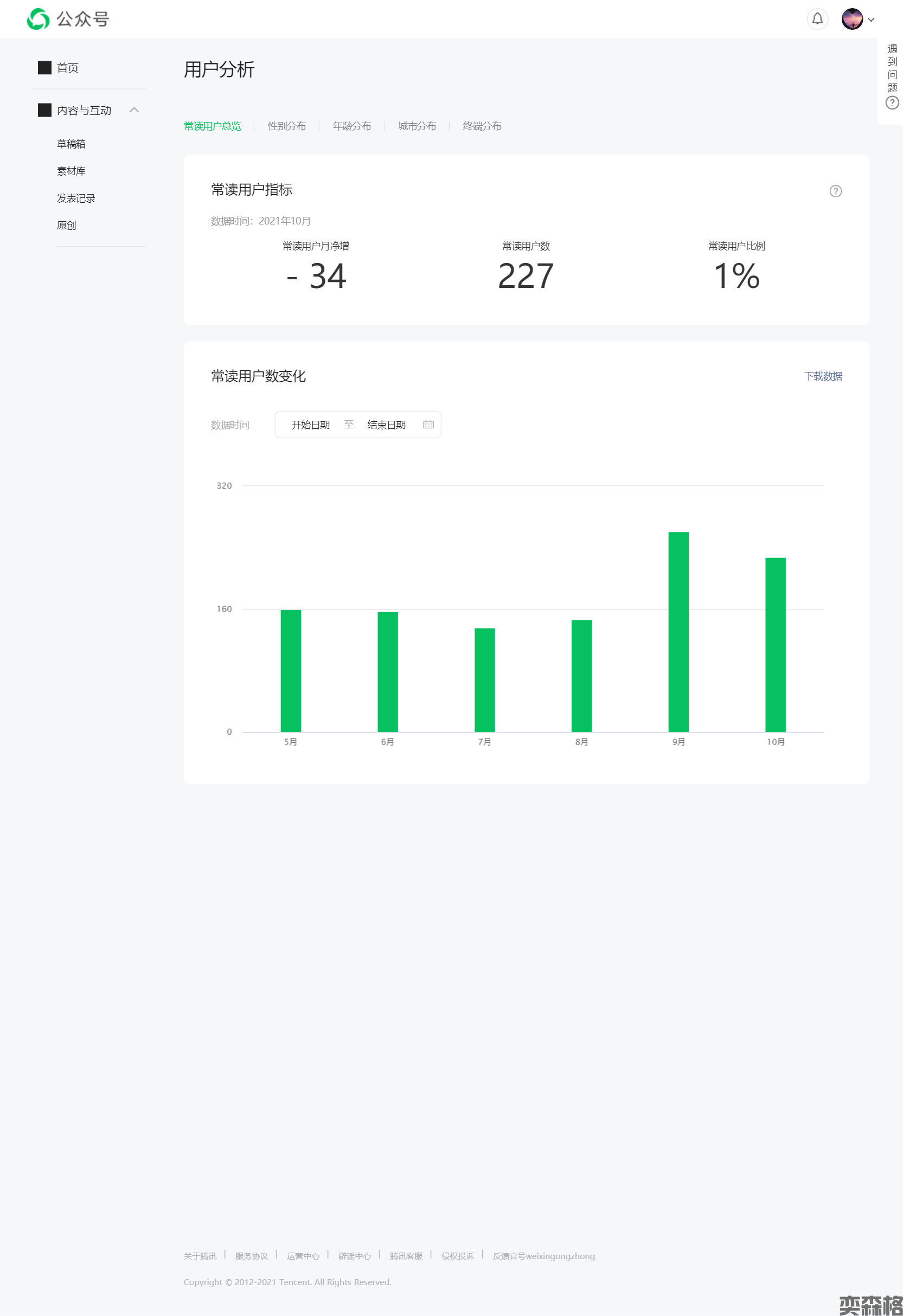Open the 服务协议 footer link
This screenshot has height=1316, width=903.
pos(251,1256)
